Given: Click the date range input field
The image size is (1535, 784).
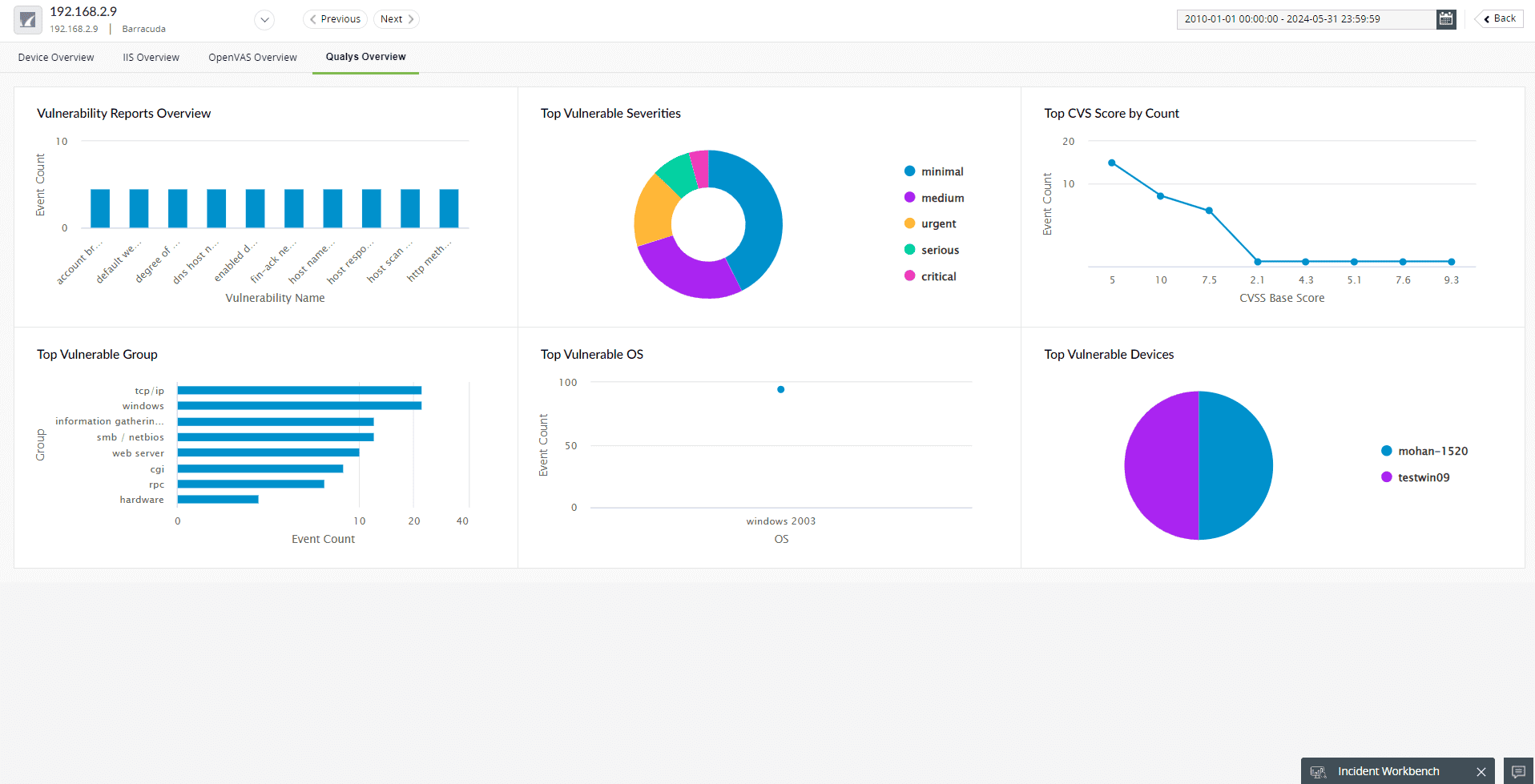Looking at the screenshot, I should point(1306,19).
